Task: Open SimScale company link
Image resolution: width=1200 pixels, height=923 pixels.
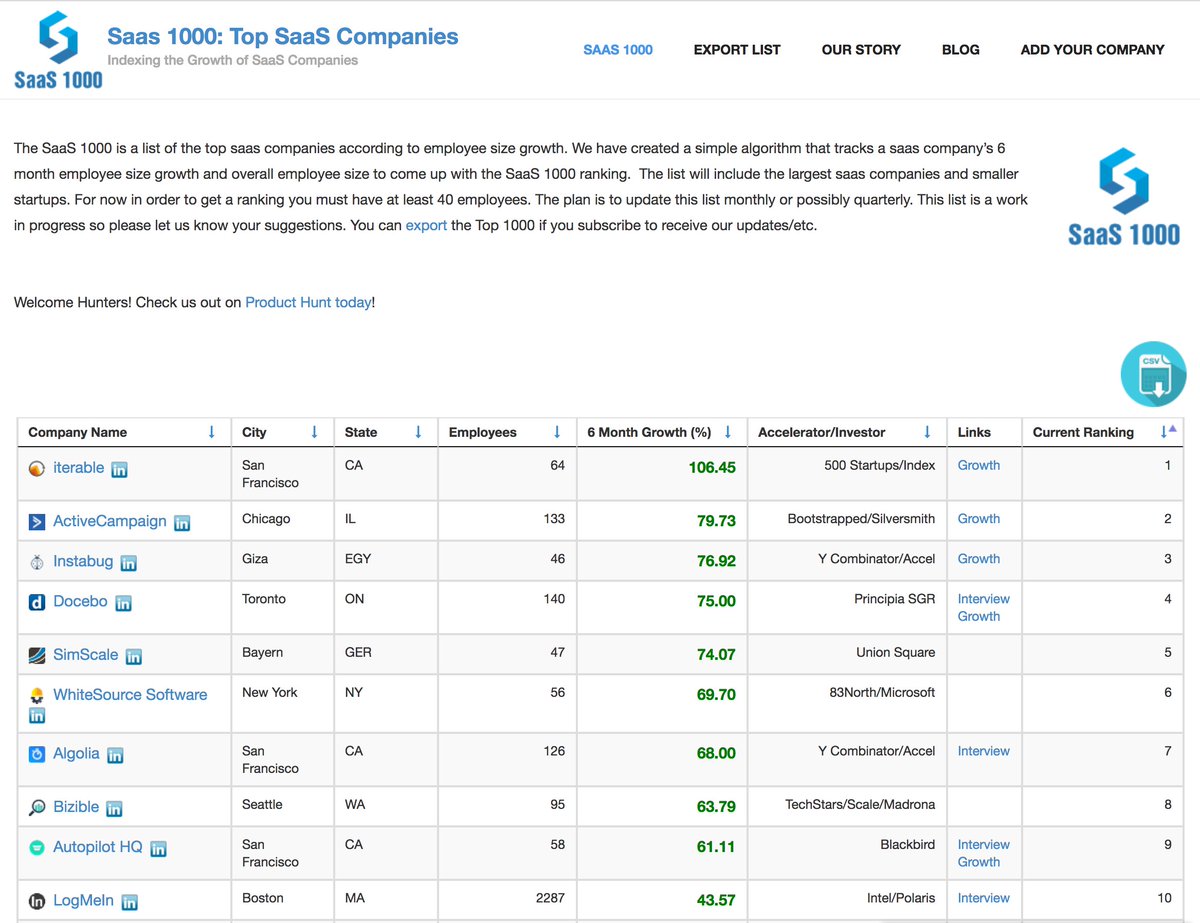Action: point(85,655)
